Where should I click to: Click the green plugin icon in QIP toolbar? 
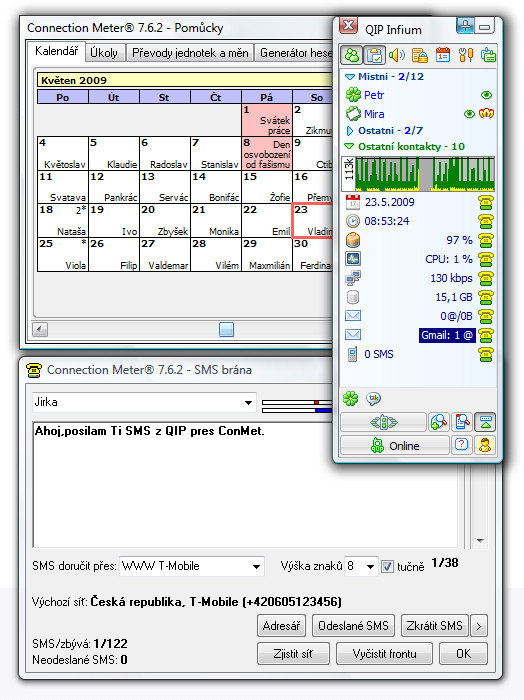pyautogui.click(x=488, y=55)
